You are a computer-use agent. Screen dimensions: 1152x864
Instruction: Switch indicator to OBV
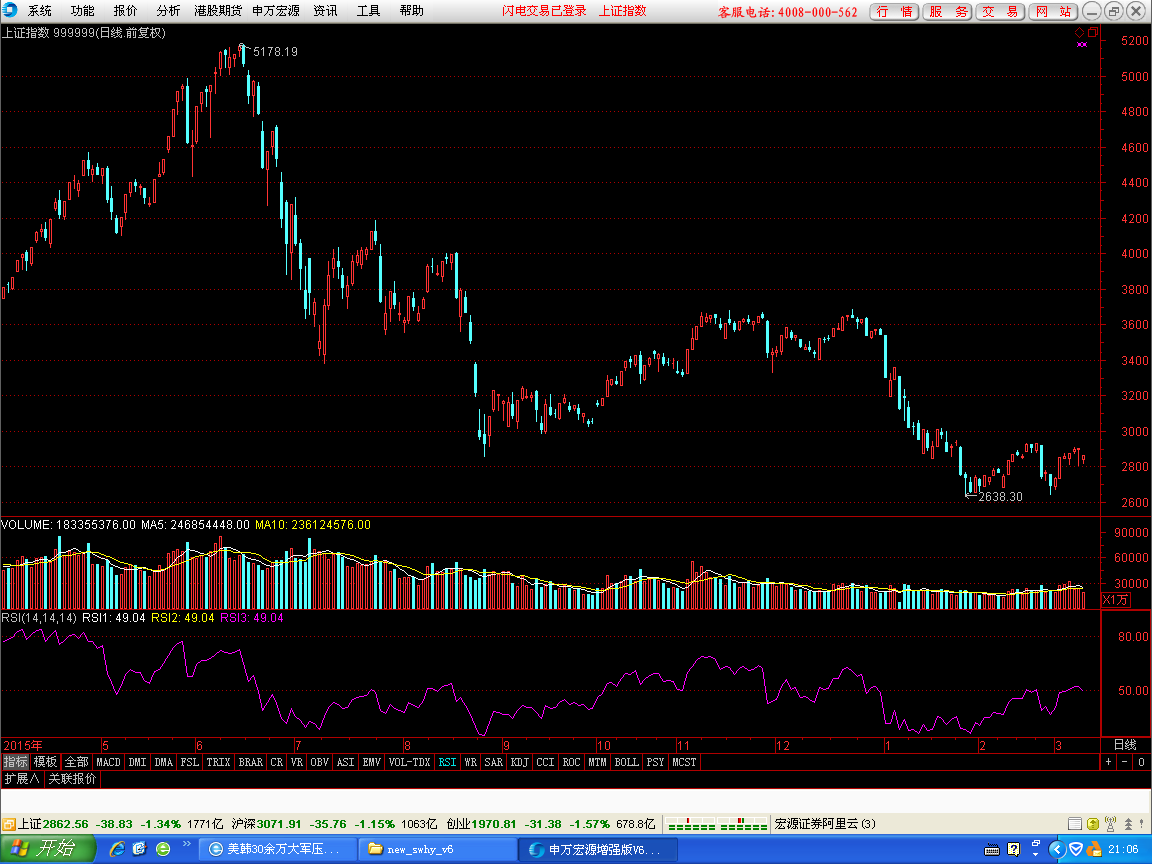[320, 762]
